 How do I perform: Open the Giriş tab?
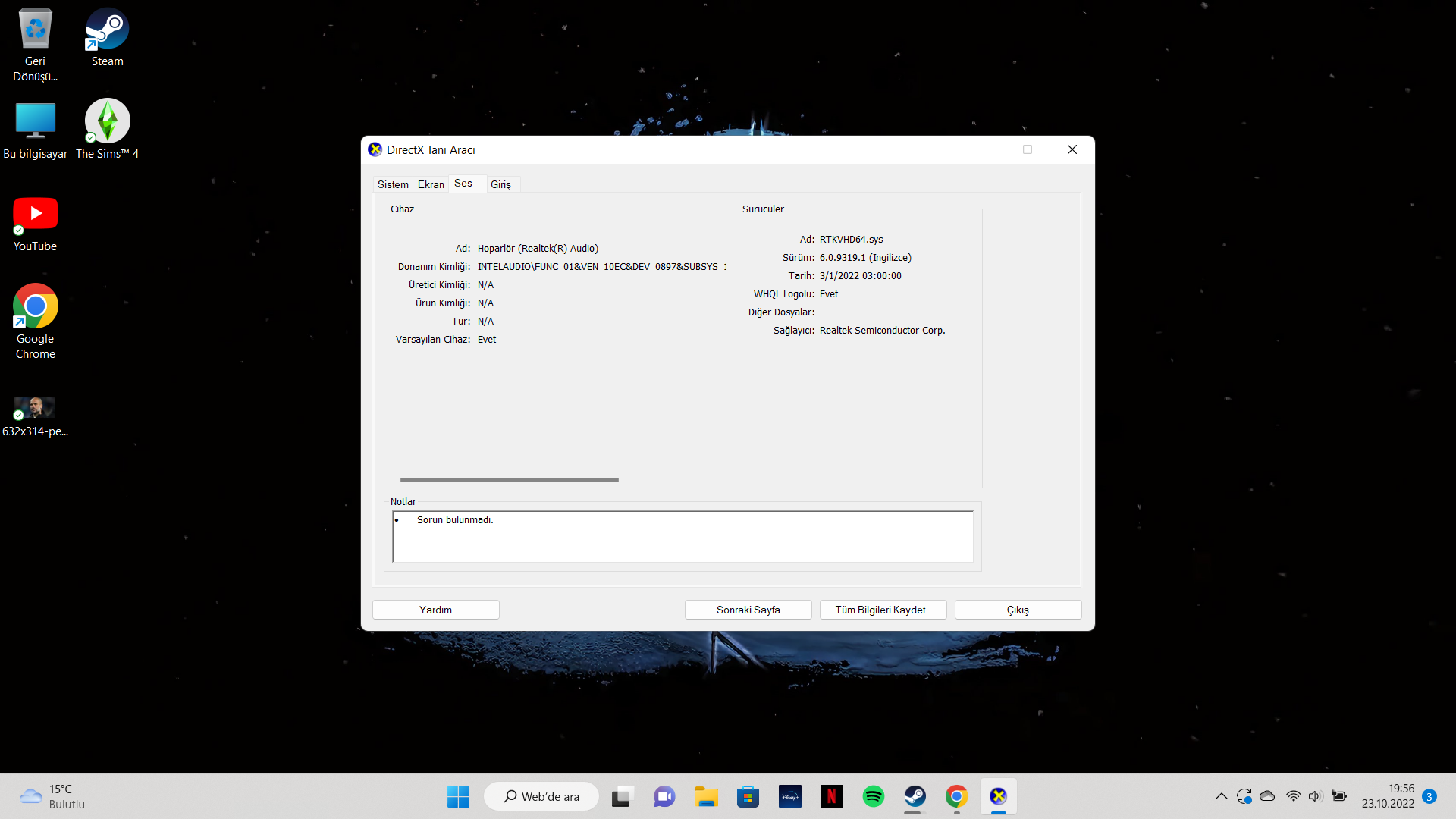click(x=500, y=184)
